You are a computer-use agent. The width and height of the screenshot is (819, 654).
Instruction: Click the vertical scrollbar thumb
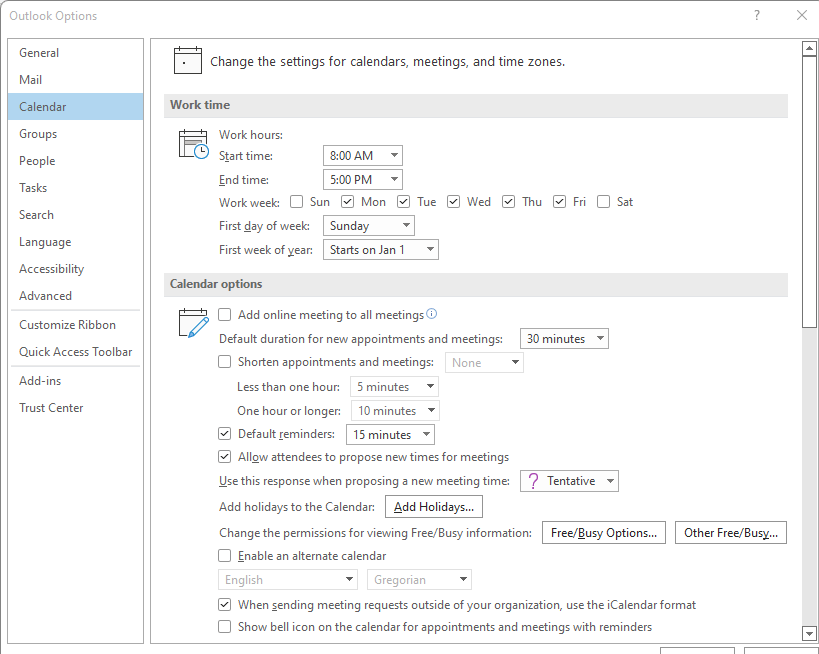(809, 192)
